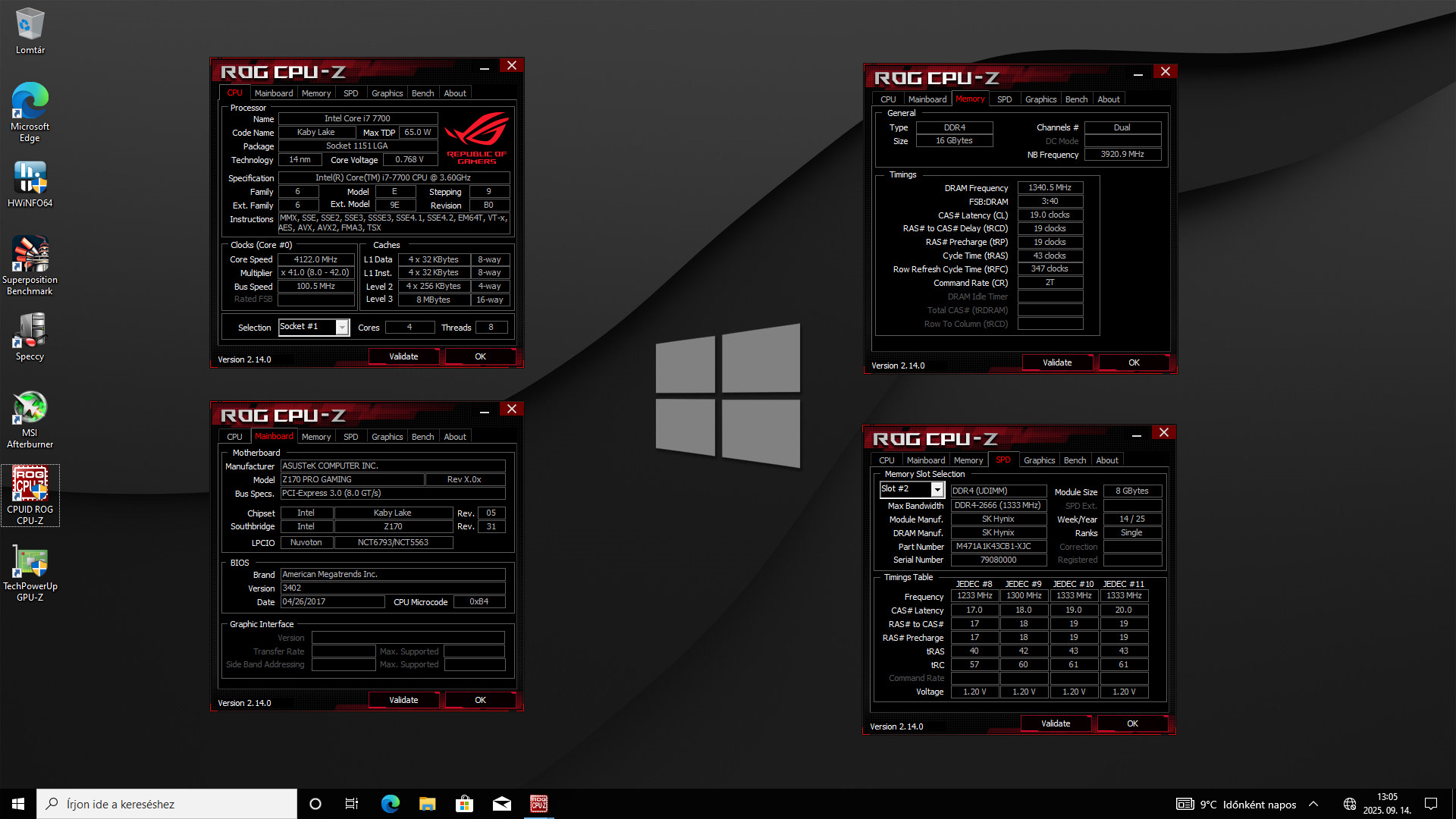Screen dimensions: 1456x819
Task: Open Microsoft Store from the taskbar
Action: pyautogui.click(x=464, y=804)
